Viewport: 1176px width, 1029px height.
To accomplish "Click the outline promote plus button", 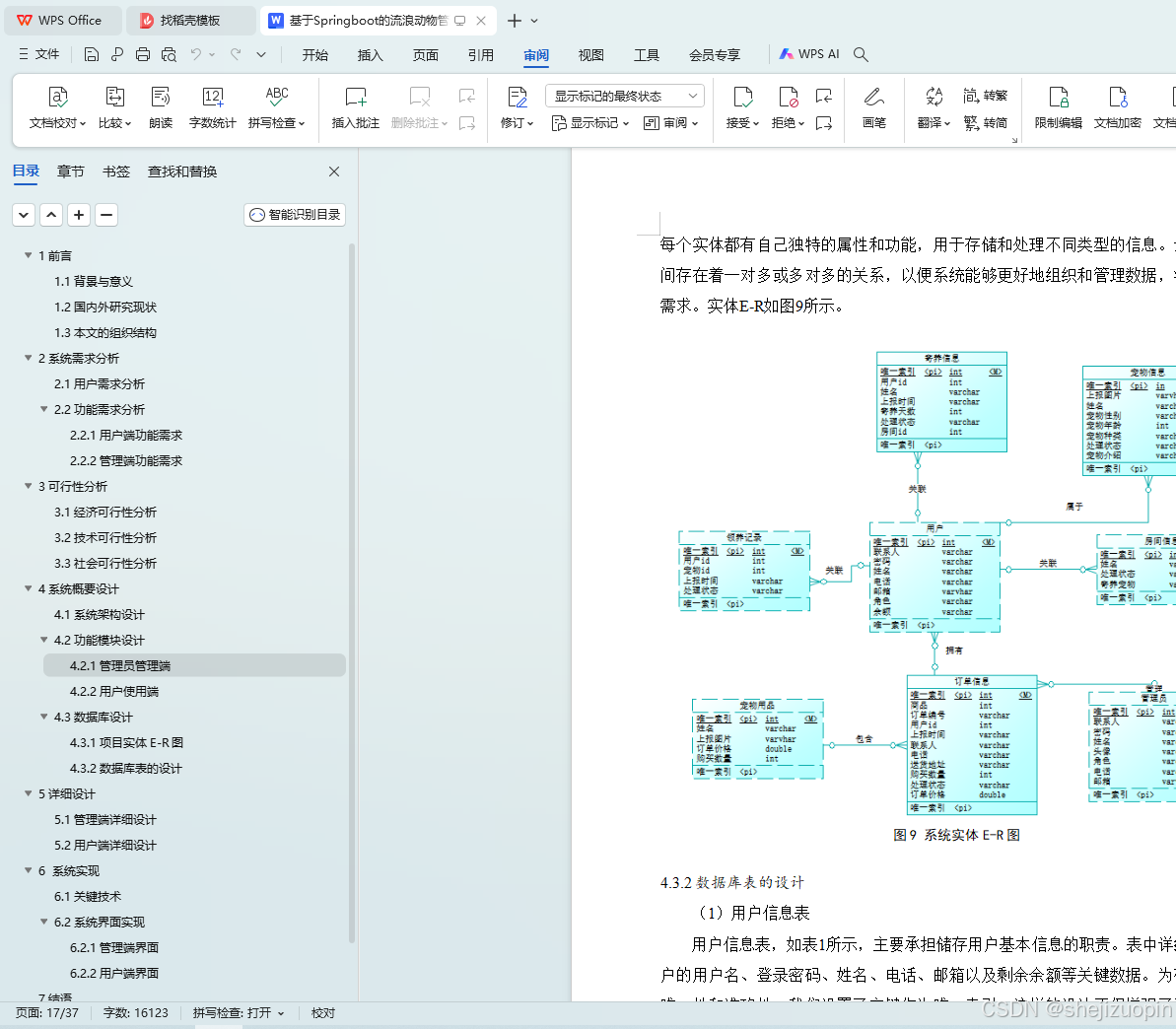I will pos(79,215).
